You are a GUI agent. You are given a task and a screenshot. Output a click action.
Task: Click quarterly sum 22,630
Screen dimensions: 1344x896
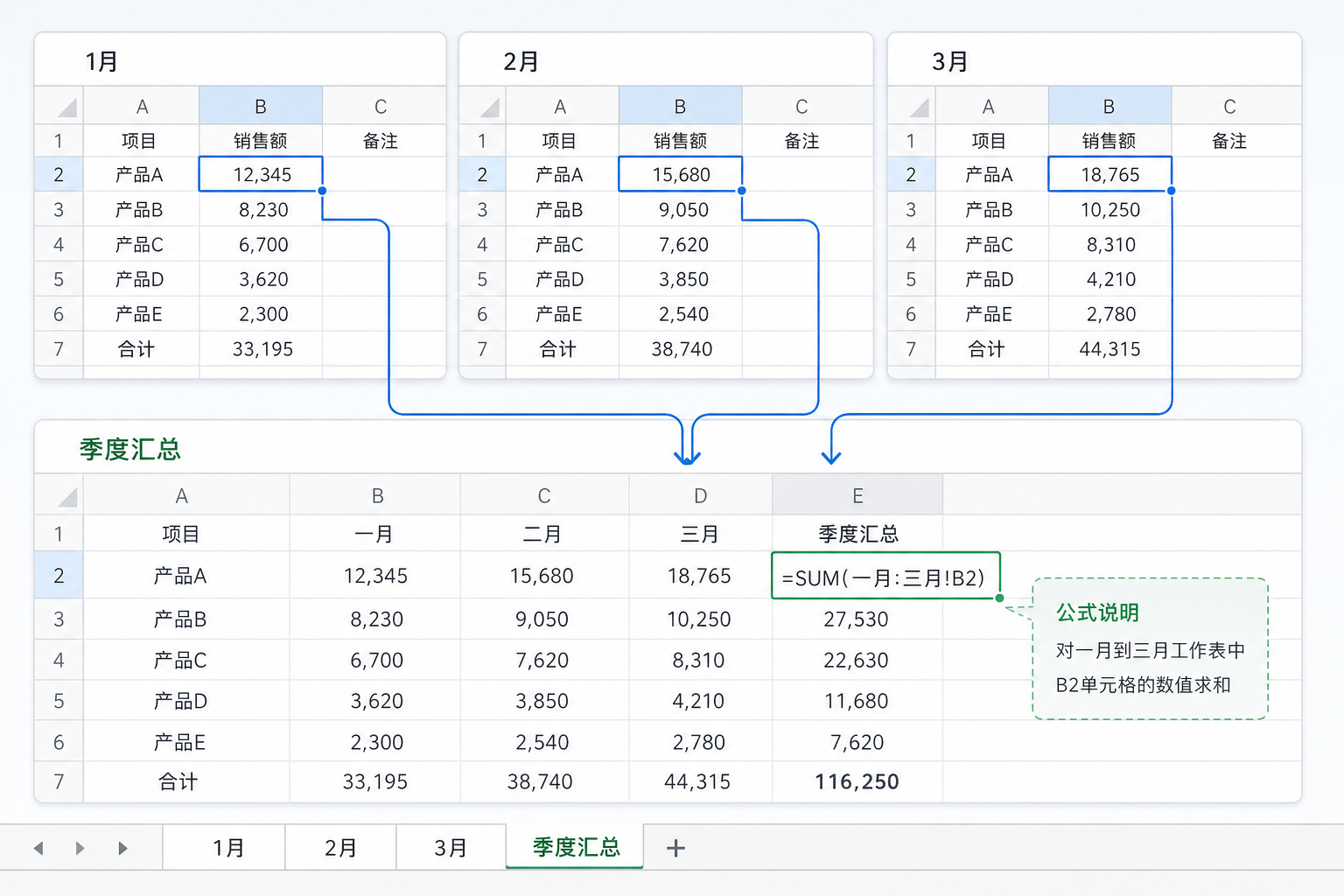[x=857, y=660]
